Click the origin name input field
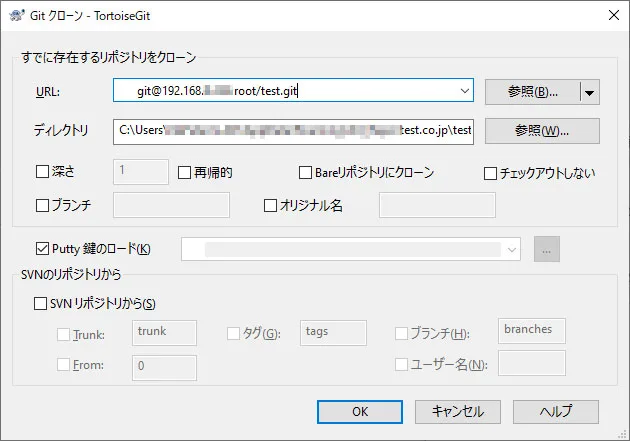This screenshot has width=630, height=441. coord(437,205)
